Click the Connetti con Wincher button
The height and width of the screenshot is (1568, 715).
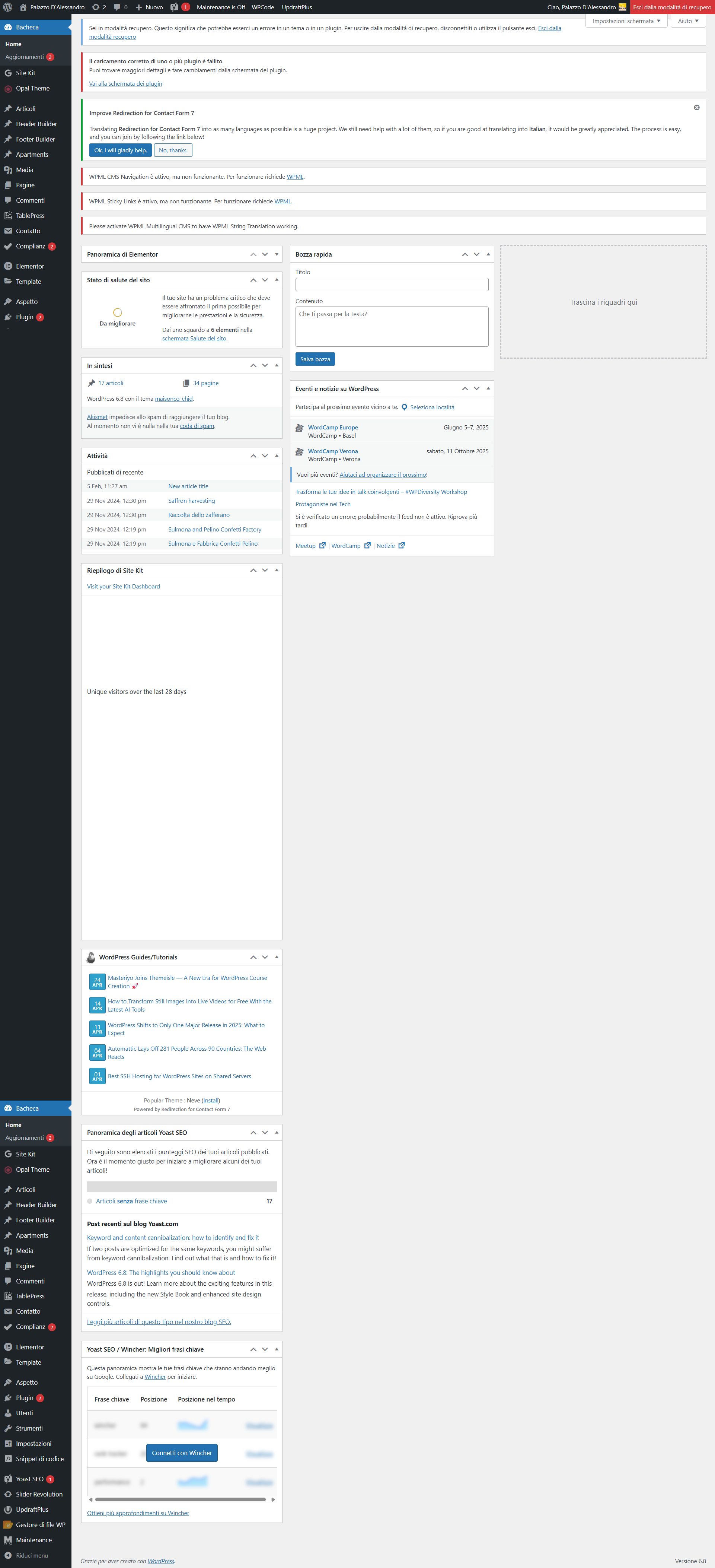coord(182,1453)
